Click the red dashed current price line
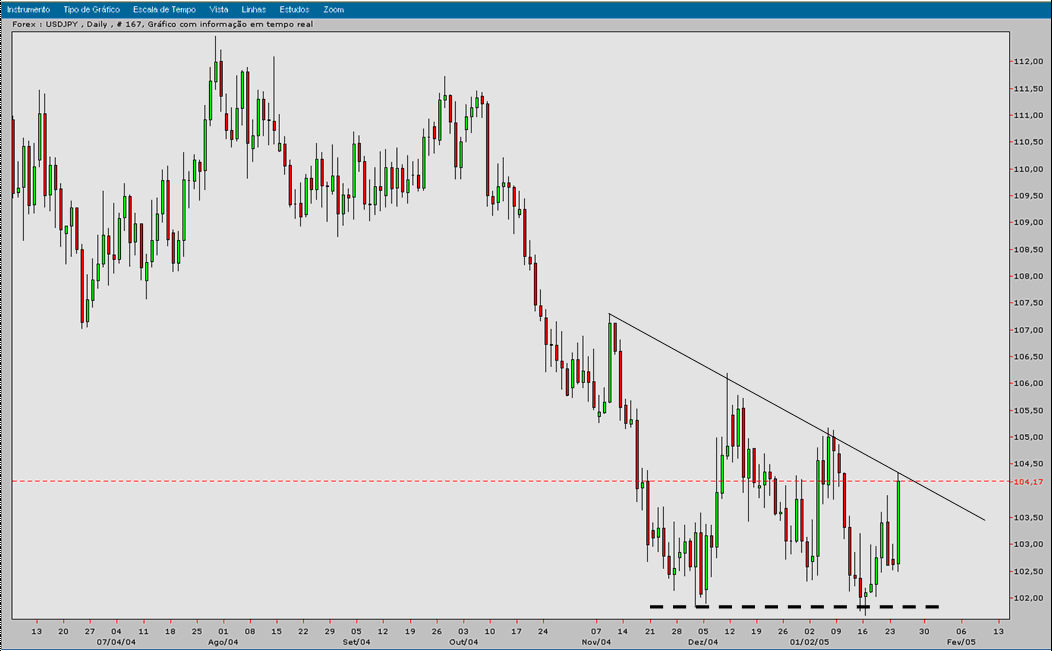Screen dimensions: 1052x651 tap(400, 480)
